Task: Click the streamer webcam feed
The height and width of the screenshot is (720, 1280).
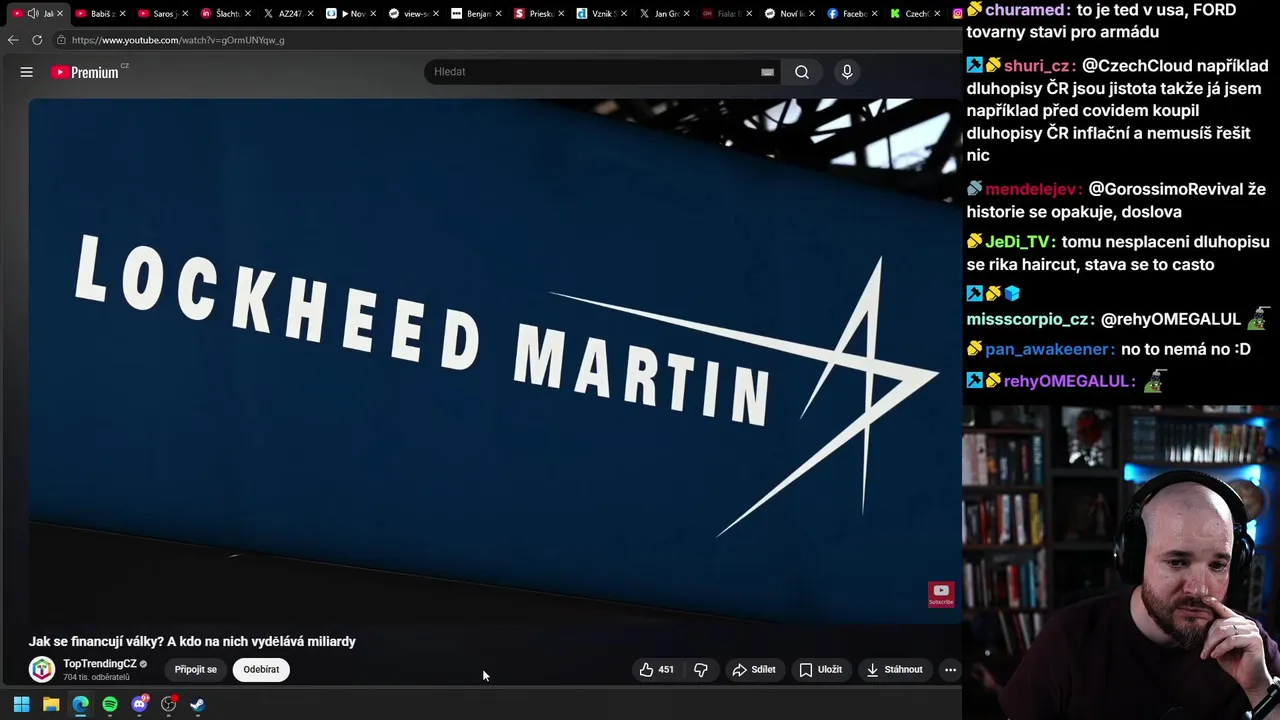Action: tap(1121, 562)
